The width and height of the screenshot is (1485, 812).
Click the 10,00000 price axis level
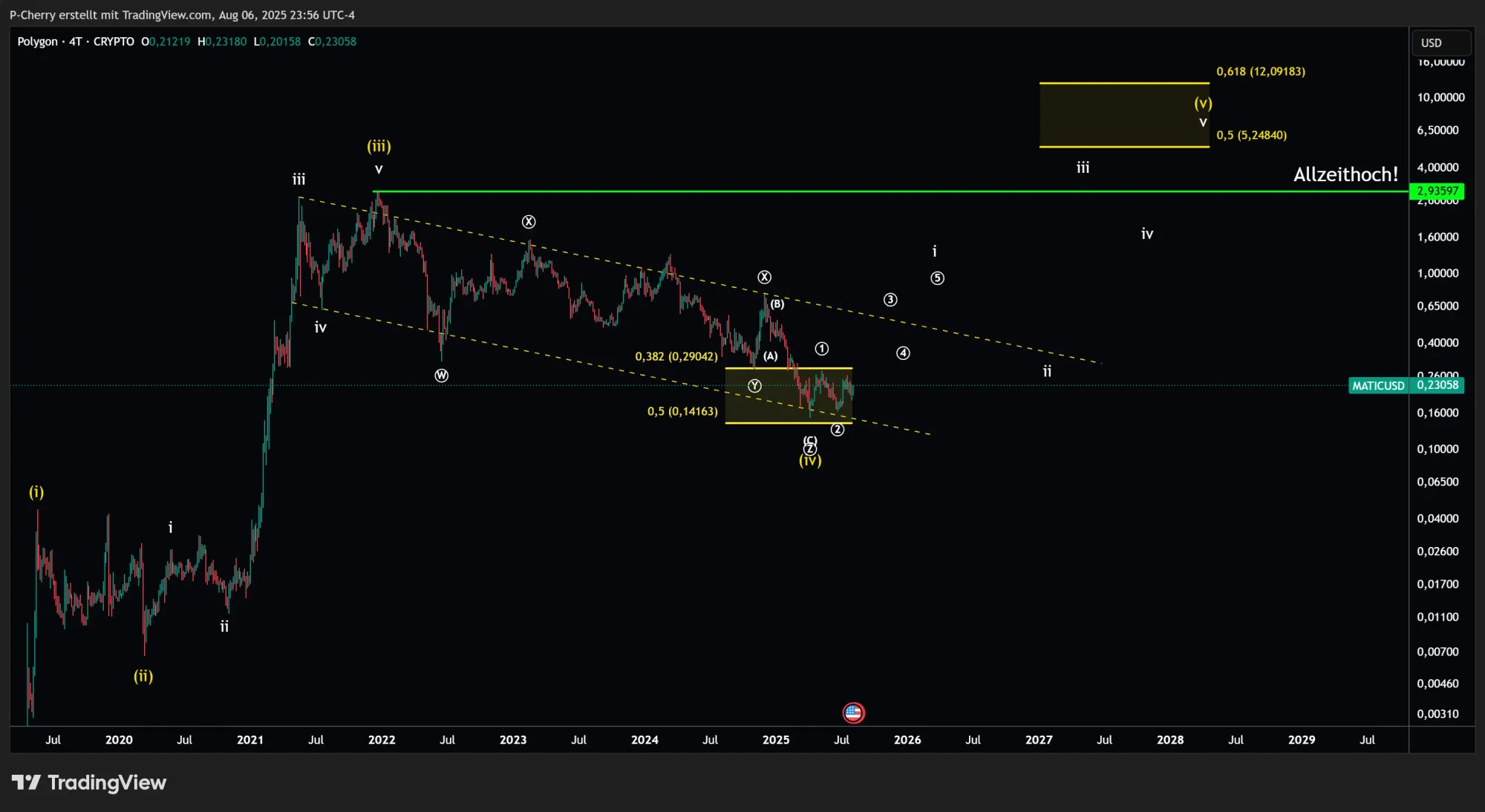point(1441,97)
